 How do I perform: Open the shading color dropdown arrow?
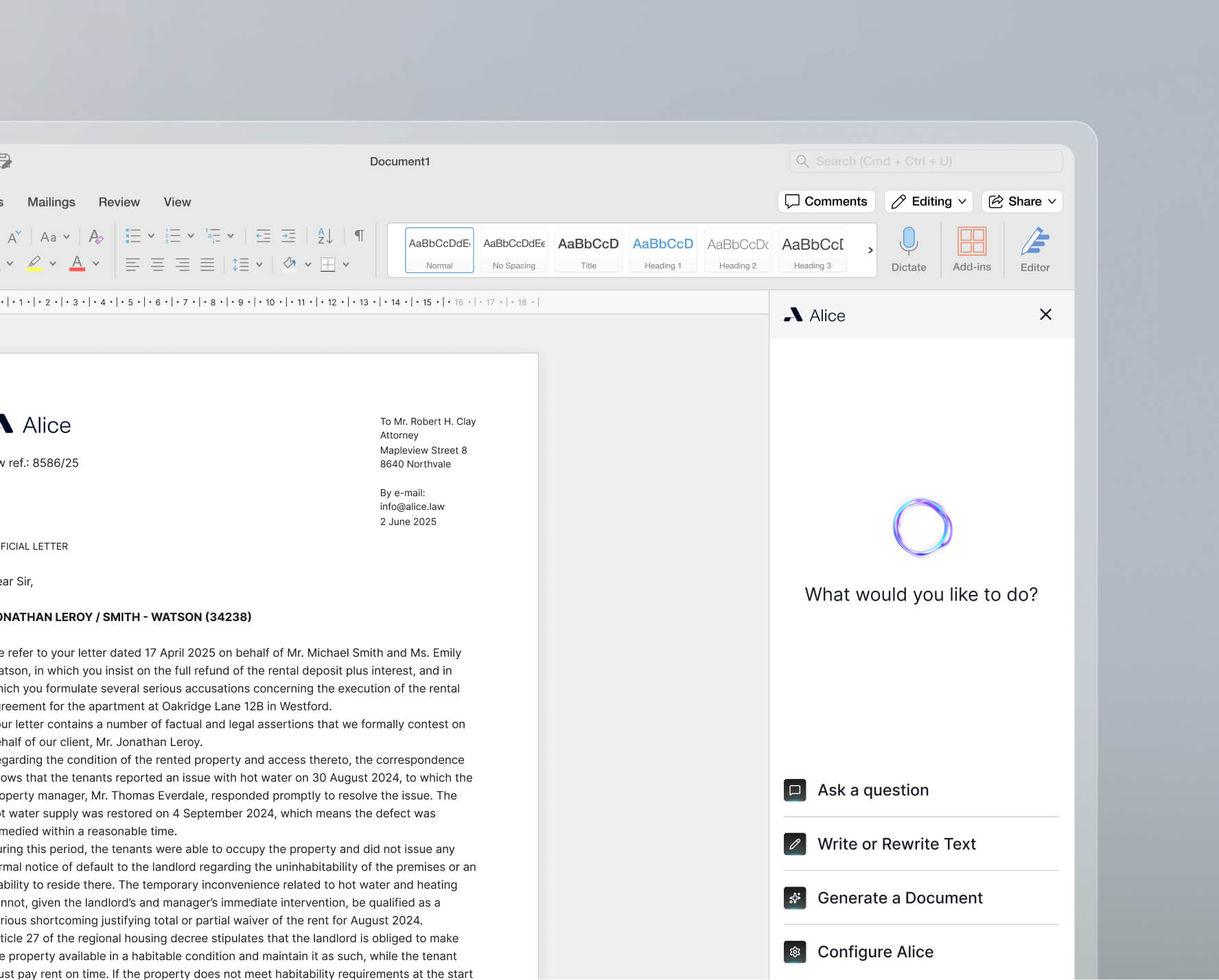[307, 264]
